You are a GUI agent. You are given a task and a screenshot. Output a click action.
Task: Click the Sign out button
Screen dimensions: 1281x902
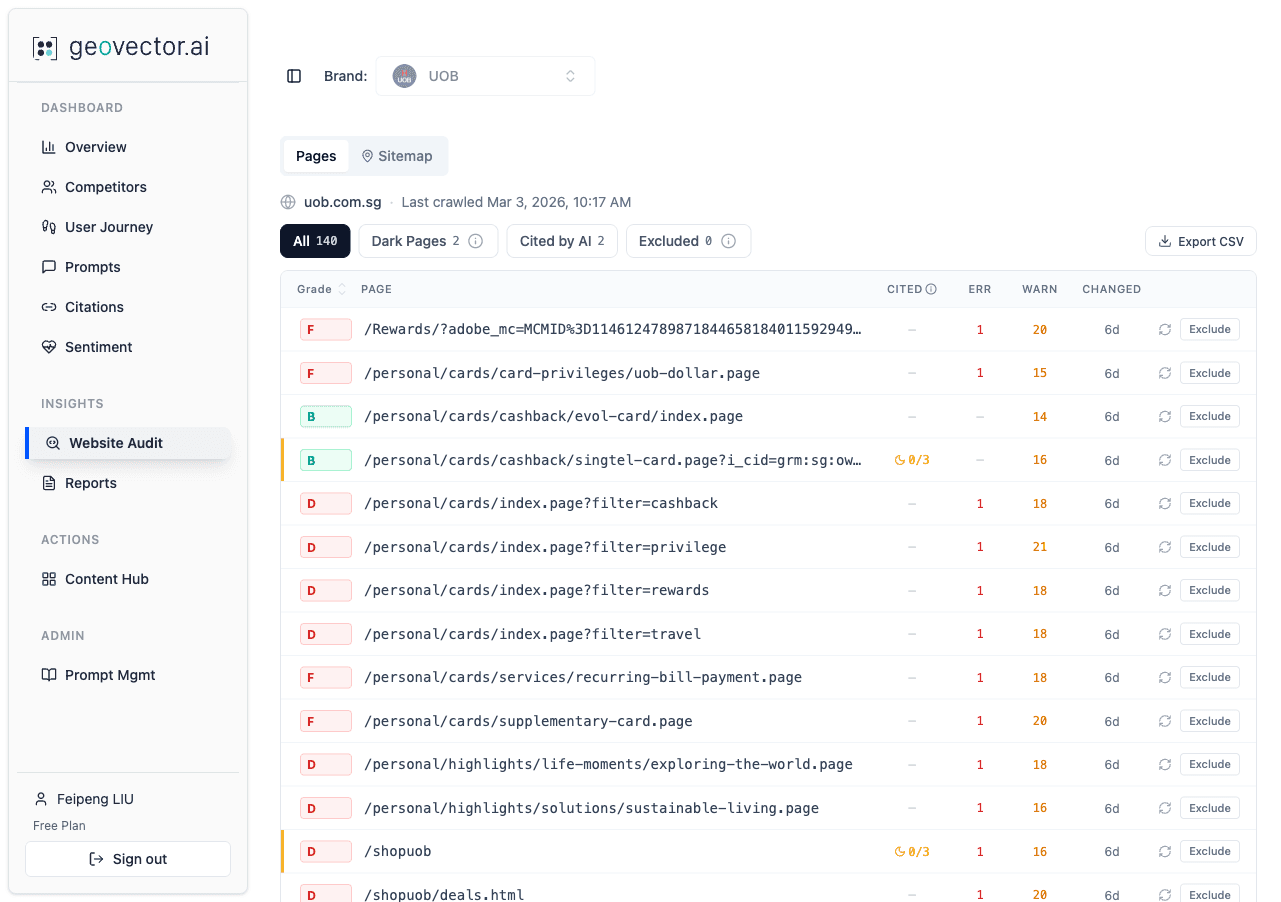pos(128,859)
